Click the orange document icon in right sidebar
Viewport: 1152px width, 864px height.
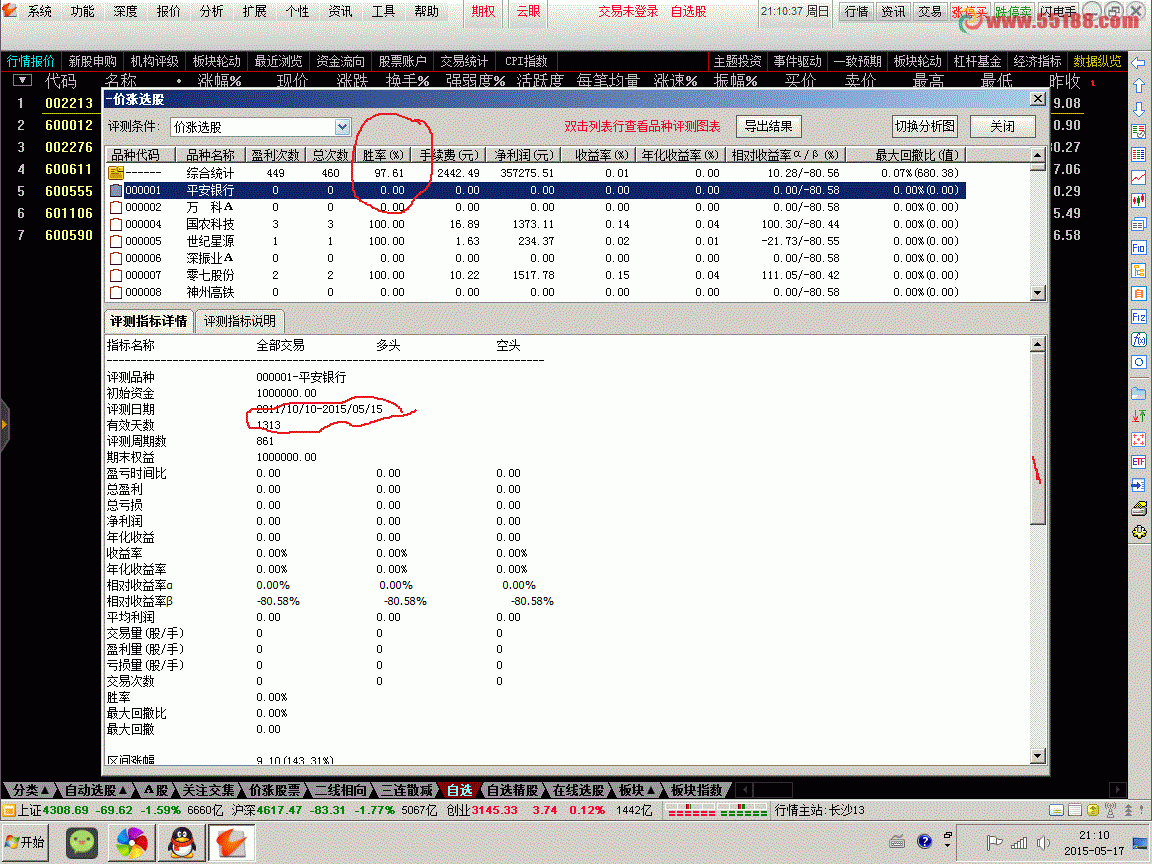click(1138, 293)
